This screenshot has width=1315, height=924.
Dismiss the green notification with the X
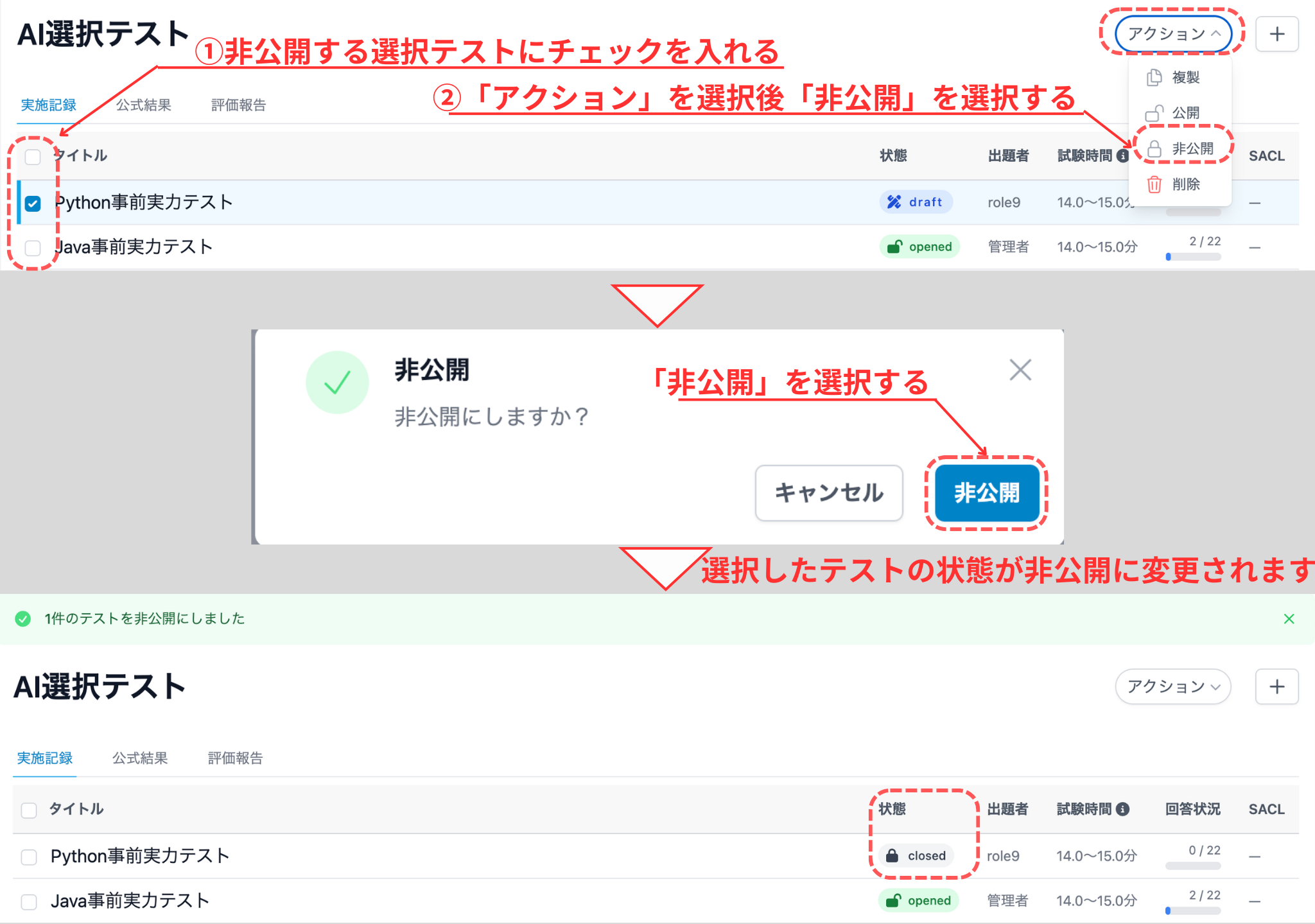(x=1289, y=618)
